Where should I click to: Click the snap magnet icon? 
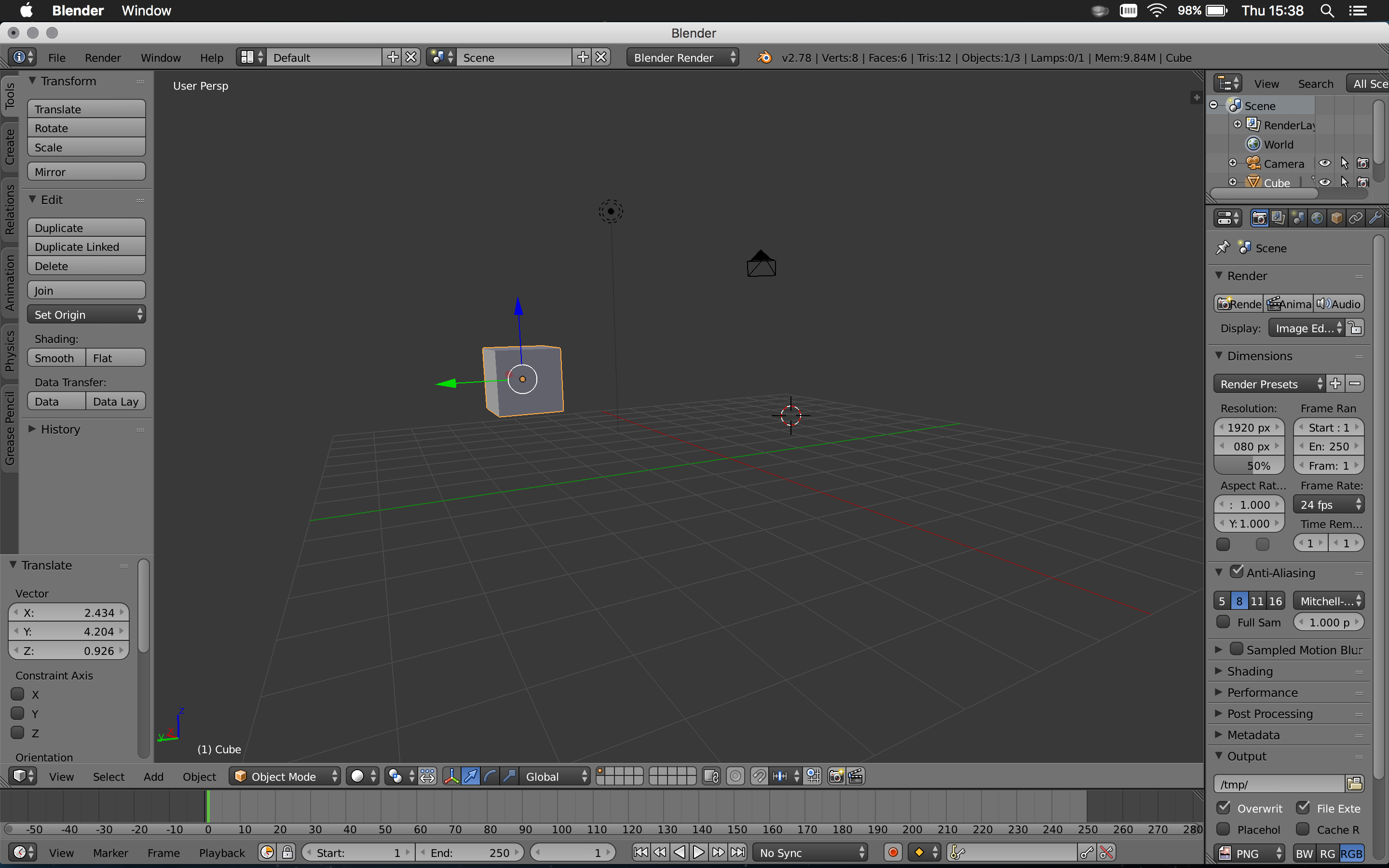click(759, 776)
